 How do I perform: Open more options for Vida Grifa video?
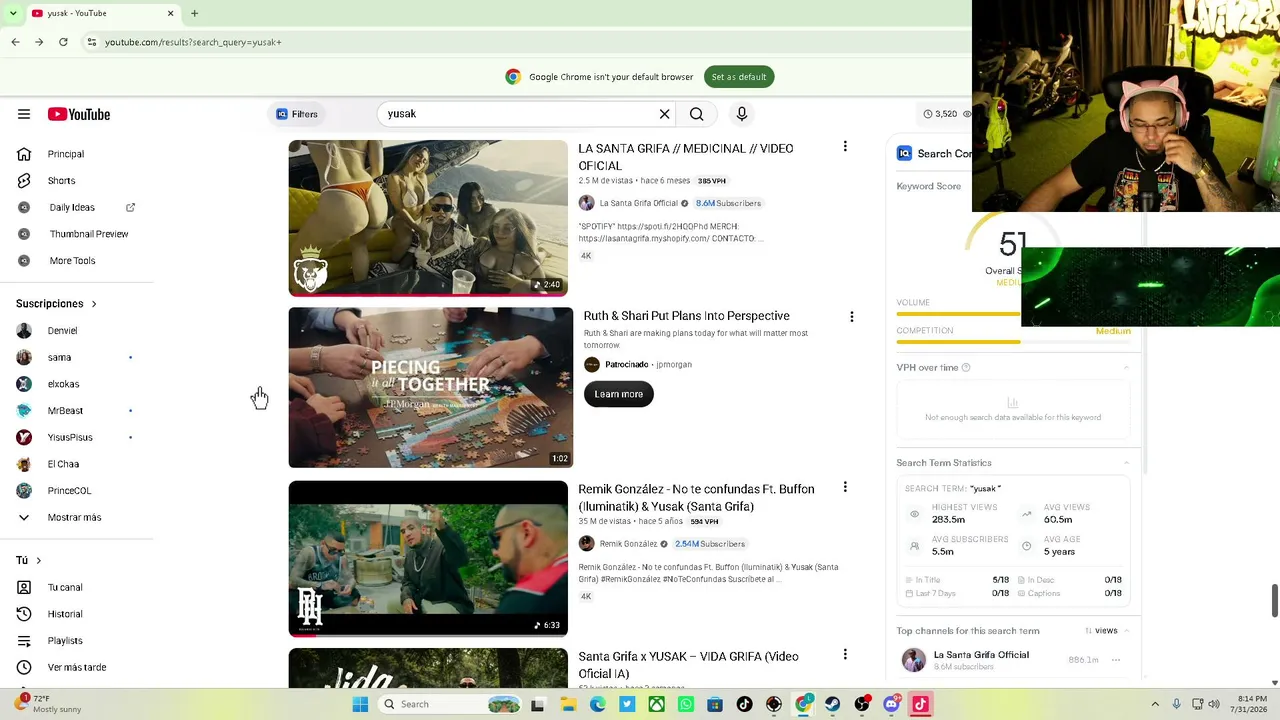[845, 655]
